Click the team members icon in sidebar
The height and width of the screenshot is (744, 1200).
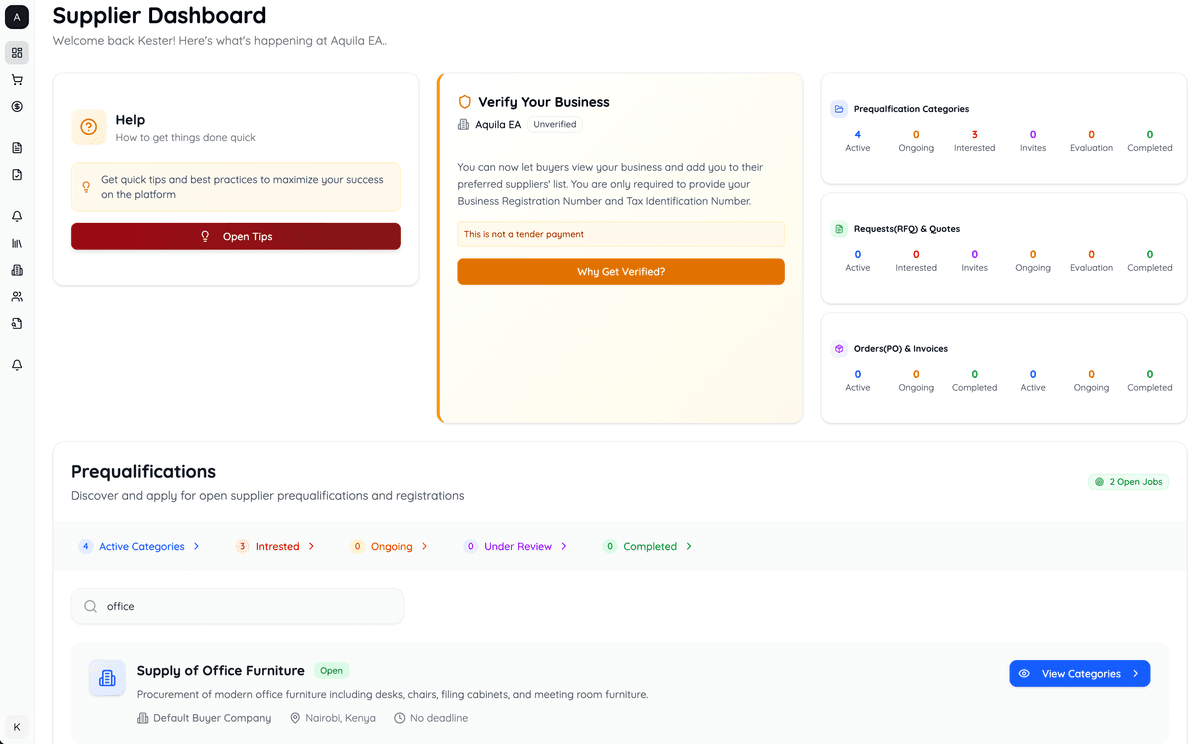(16, 296)
